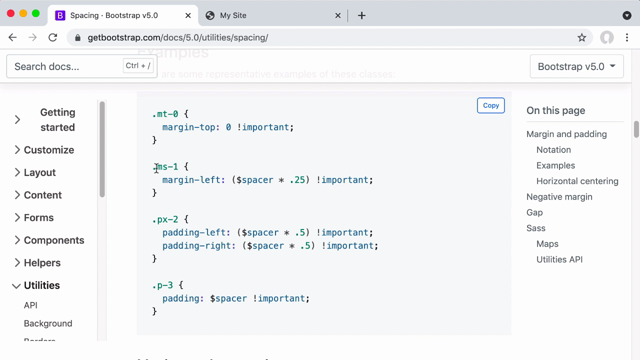Image resolution: width=640 pixels, height=360 pixels.
Task: Jump to Utilities API section
Action: point(559,259)
